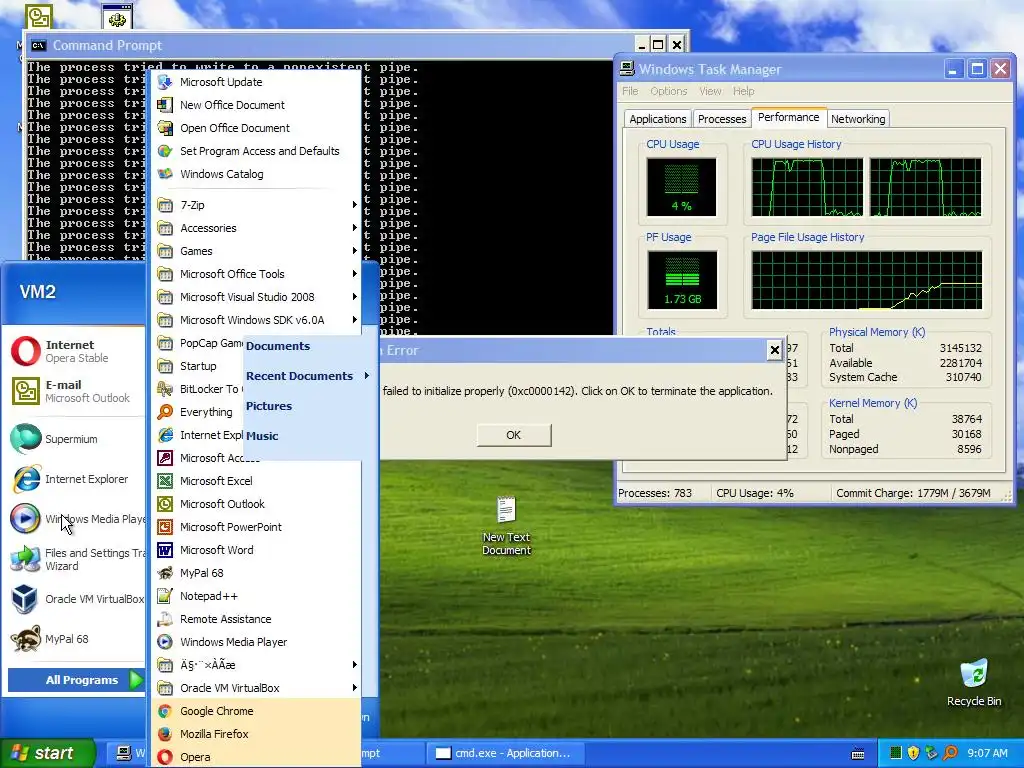Open the Help menu in Task Manager
This screenshot has width=1024, height=768.
click(x=743, y=91)
